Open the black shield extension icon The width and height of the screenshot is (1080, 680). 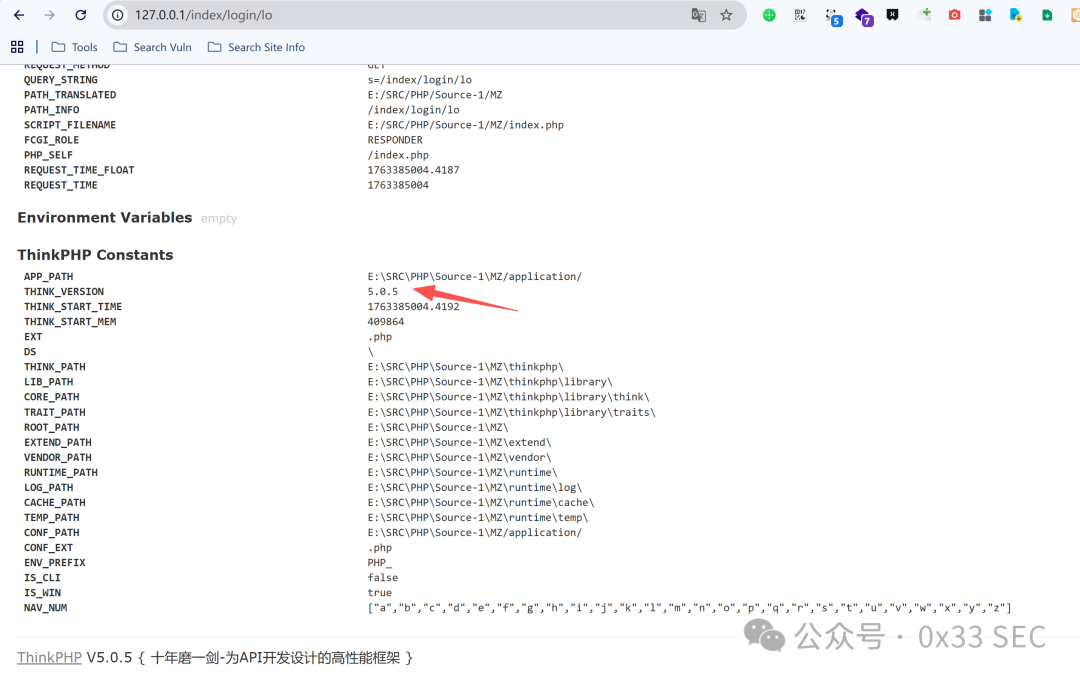point(893,15)
